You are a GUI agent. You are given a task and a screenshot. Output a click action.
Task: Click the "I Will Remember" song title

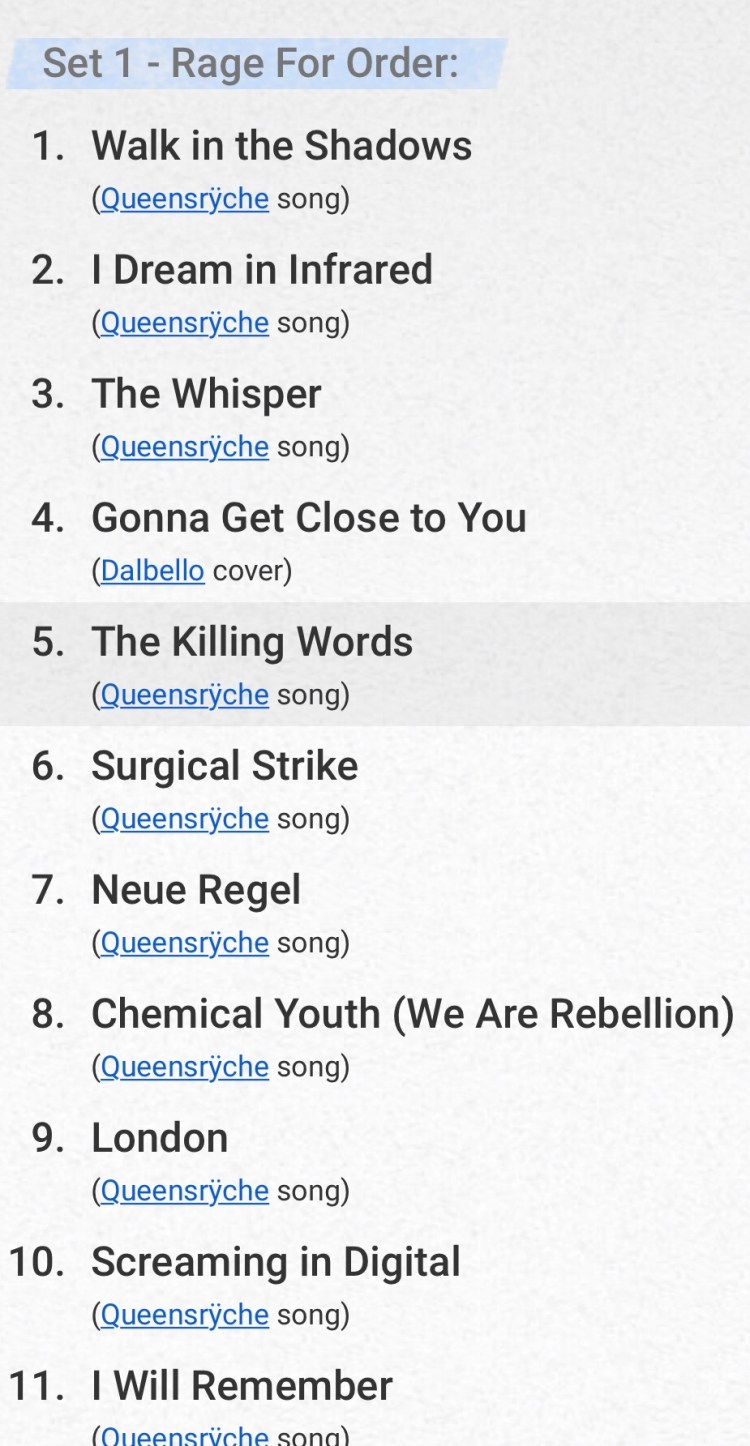click(x=242, y=1386)
